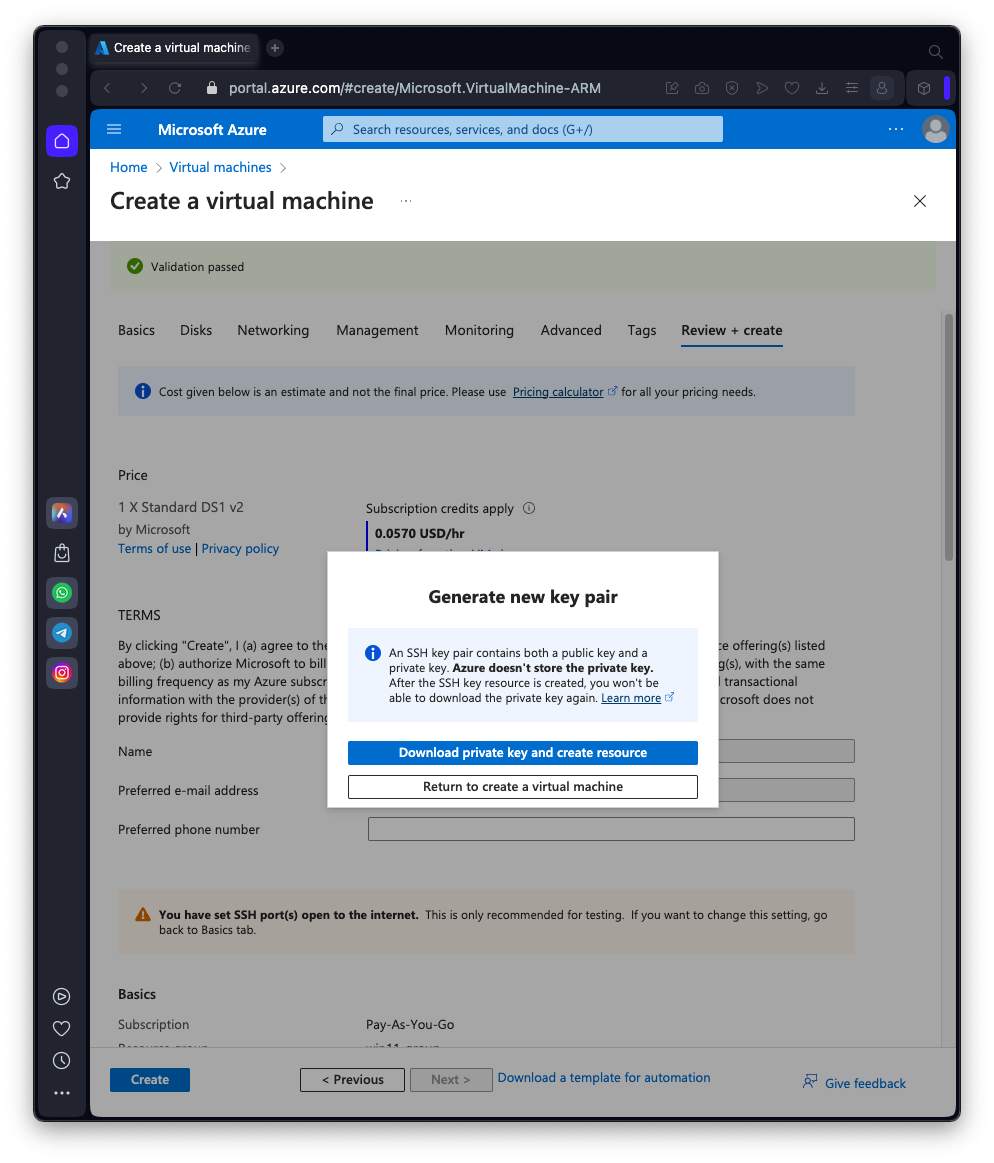Click the edit/share page icon in address bar
Screen dimensions: 994x1163
(672, 88)
